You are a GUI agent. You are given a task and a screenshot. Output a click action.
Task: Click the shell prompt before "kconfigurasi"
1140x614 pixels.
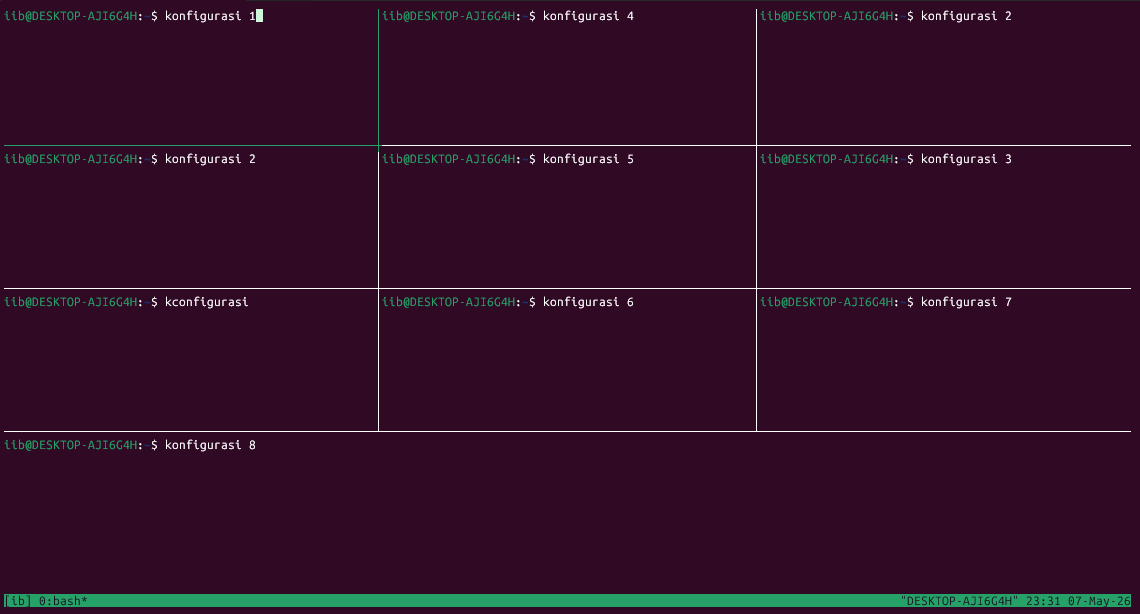(81, 302)
